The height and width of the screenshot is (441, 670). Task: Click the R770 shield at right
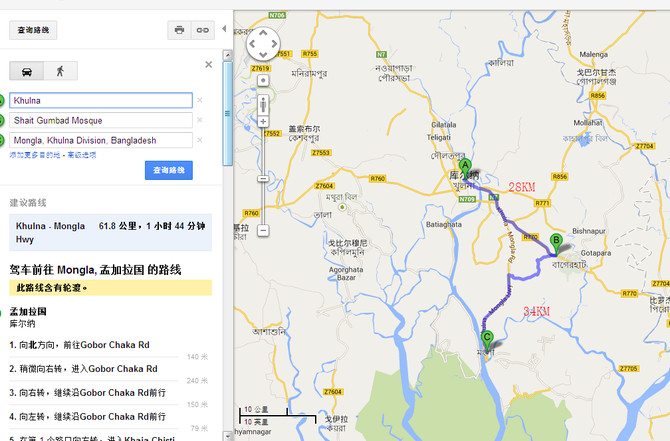click(629, 294)
